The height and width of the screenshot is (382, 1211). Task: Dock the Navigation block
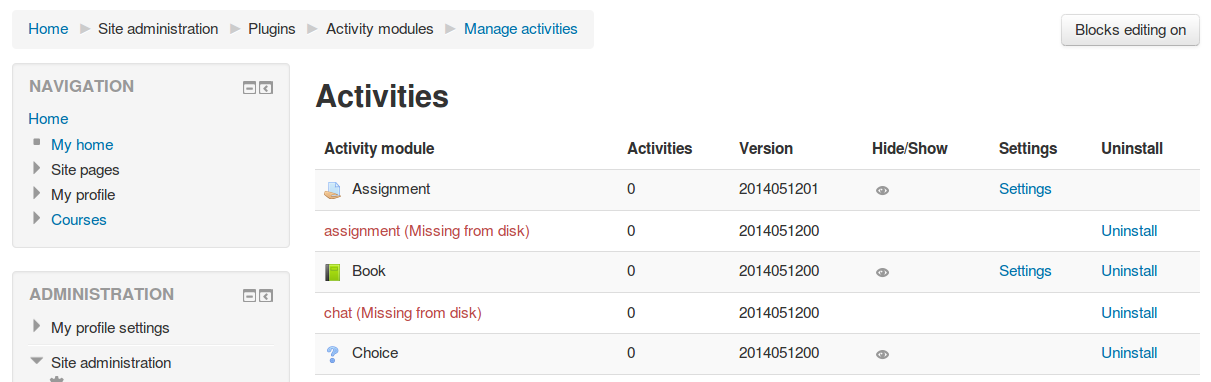click(x=266, y=88)
